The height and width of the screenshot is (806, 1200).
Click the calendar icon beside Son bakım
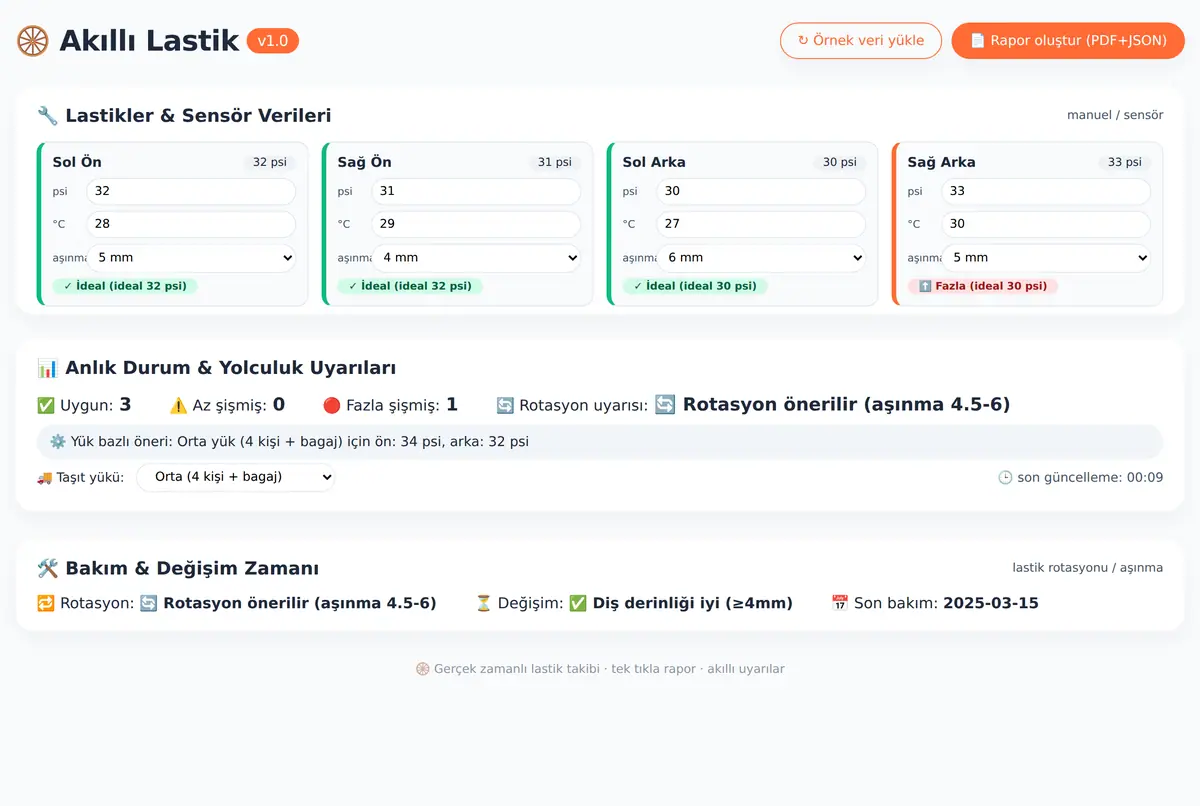(840, 603)
